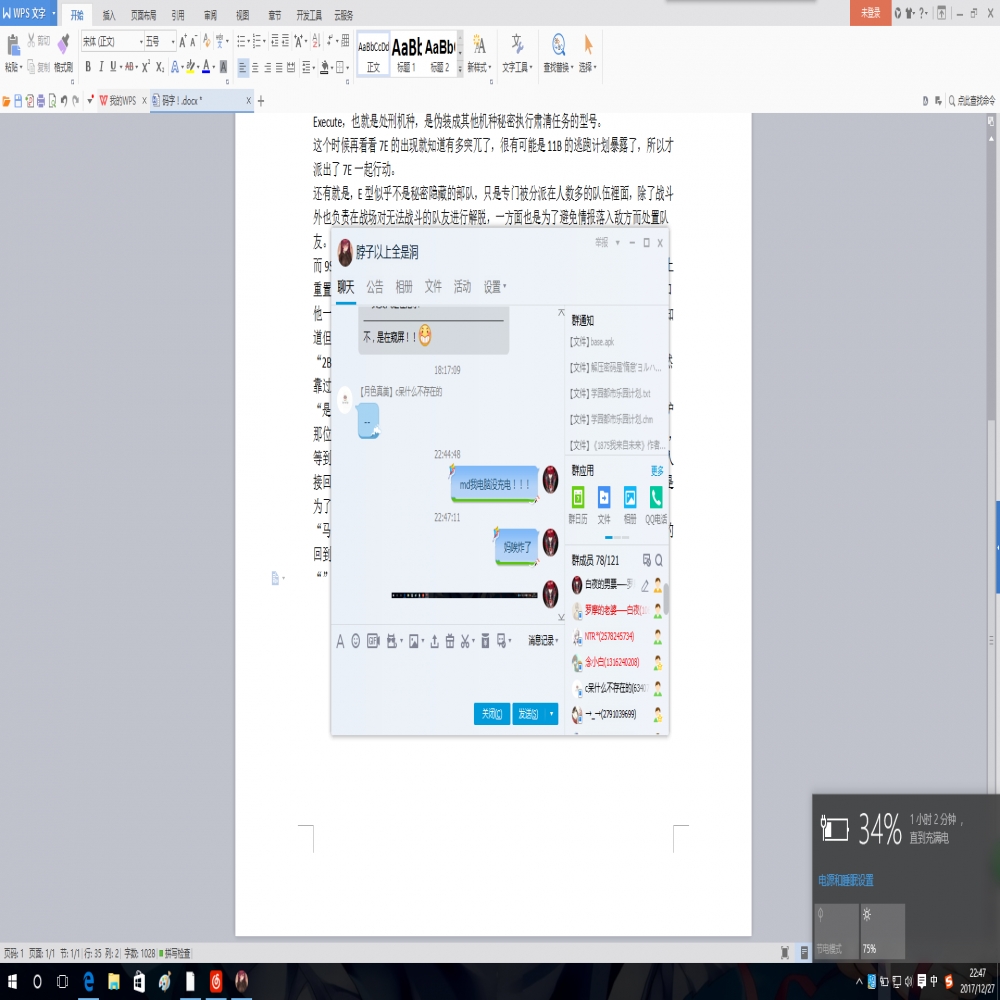
Task: Open the QQ电话 group app
Action: [656, 503]
